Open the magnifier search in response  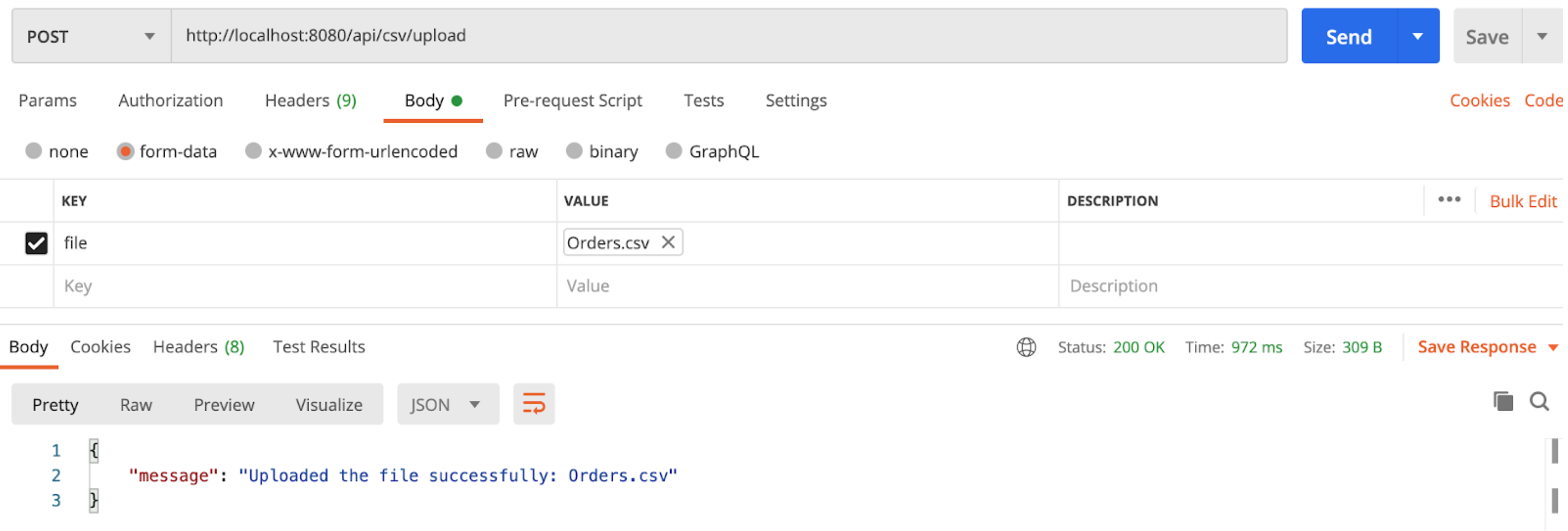point(1540,402)
